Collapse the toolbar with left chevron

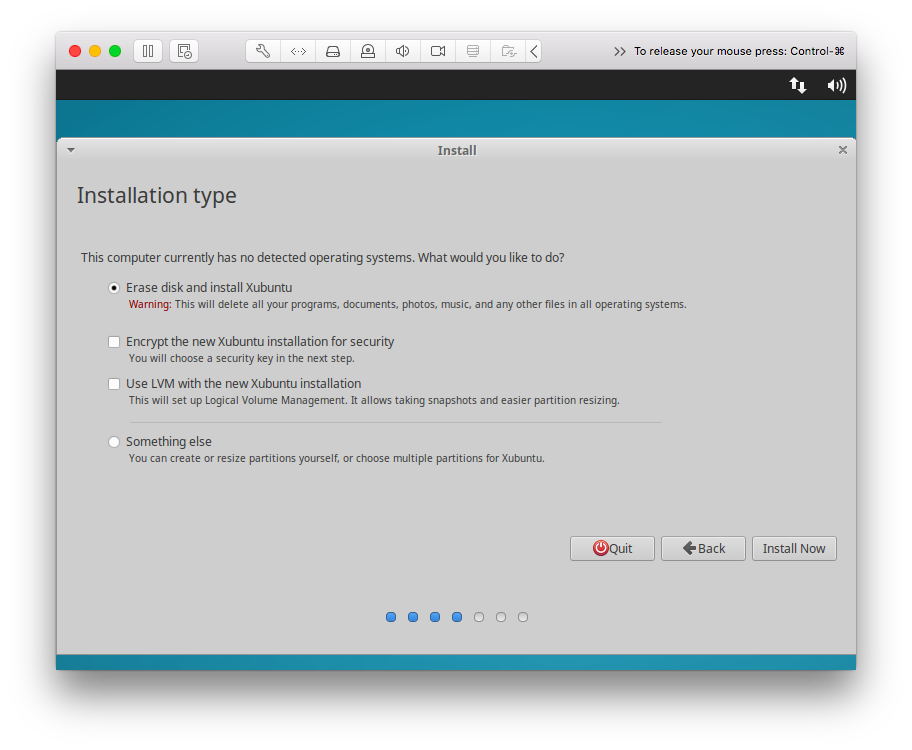pyautogui.click(x=534, y=51)
